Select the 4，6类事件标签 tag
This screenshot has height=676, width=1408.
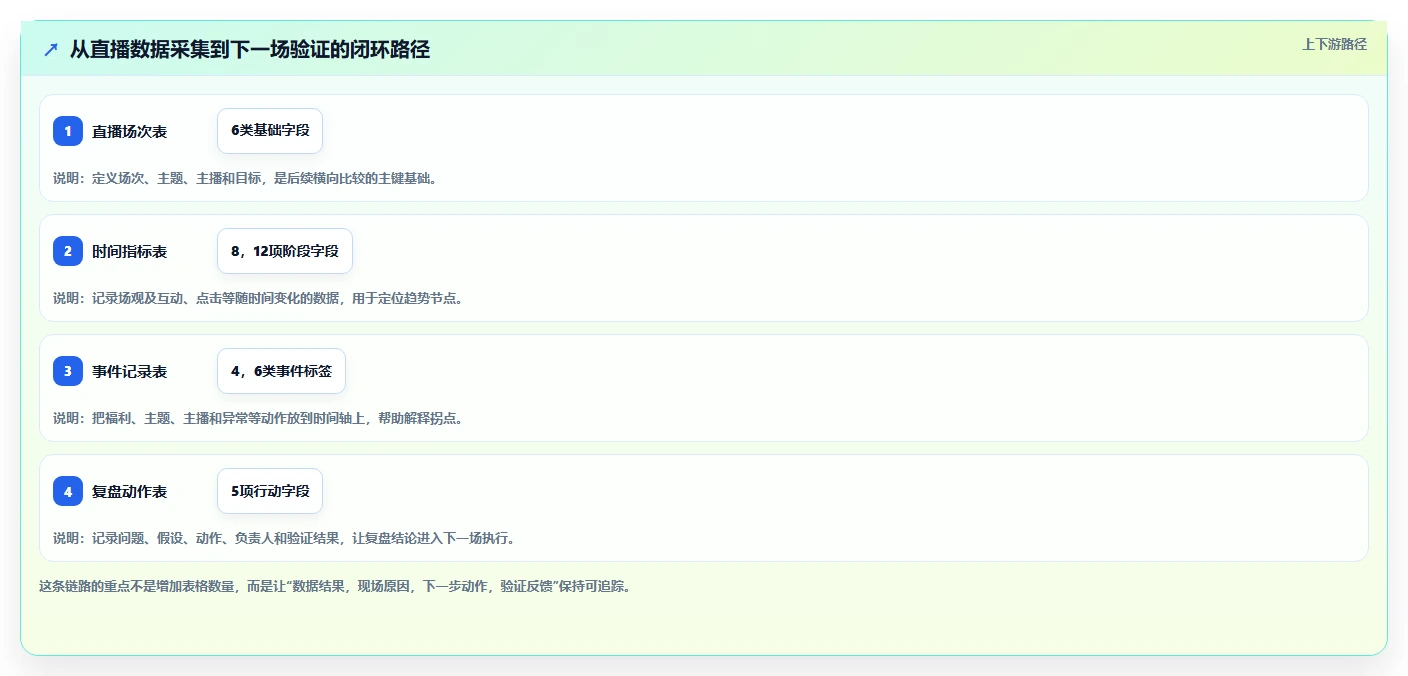(x=281, y=371)
